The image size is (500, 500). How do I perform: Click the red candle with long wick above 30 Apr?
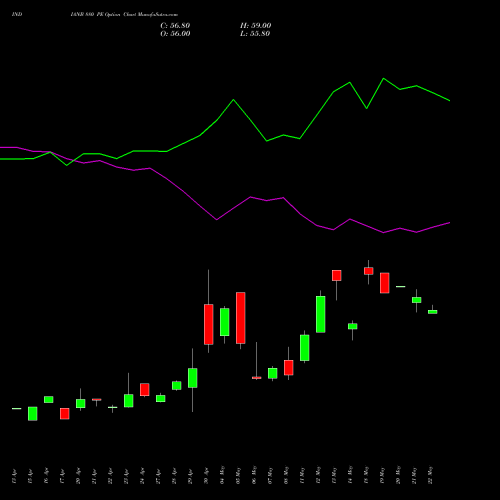[x=209, y=324]
